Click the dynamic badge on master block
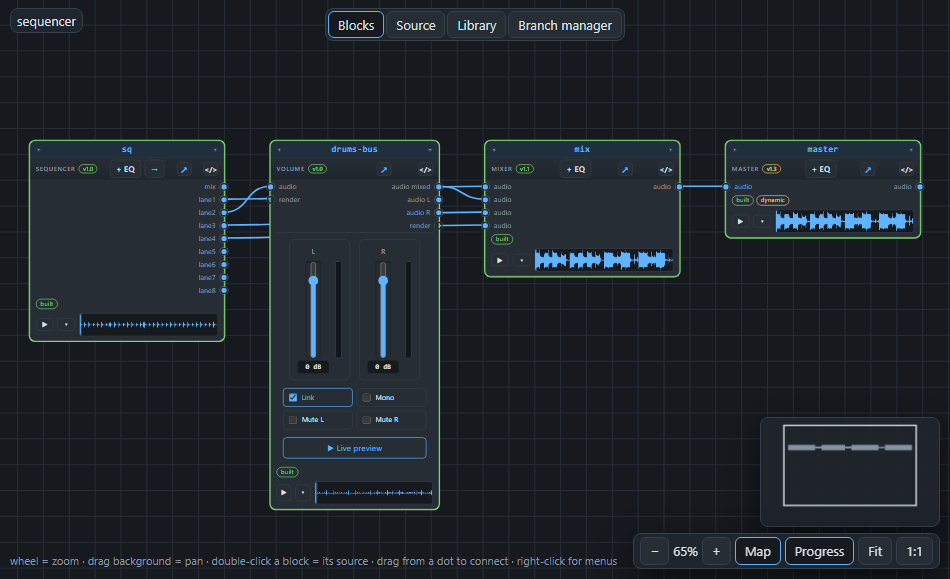 (772, 200)
